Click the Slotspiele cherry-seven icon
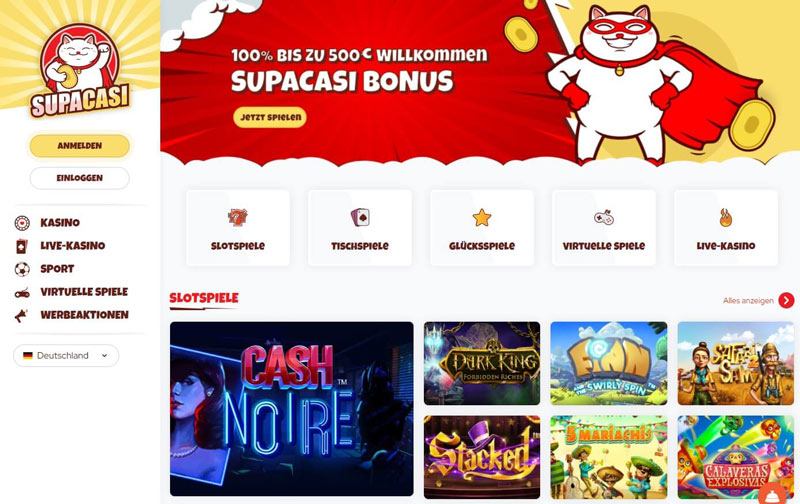This screenshot has width=800, height=504. (x=237, y=217)
